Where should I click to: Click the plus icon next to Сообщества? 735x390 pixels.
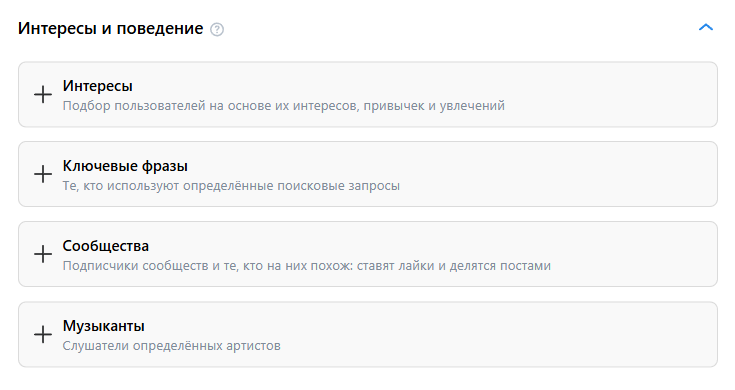(43, 254)
